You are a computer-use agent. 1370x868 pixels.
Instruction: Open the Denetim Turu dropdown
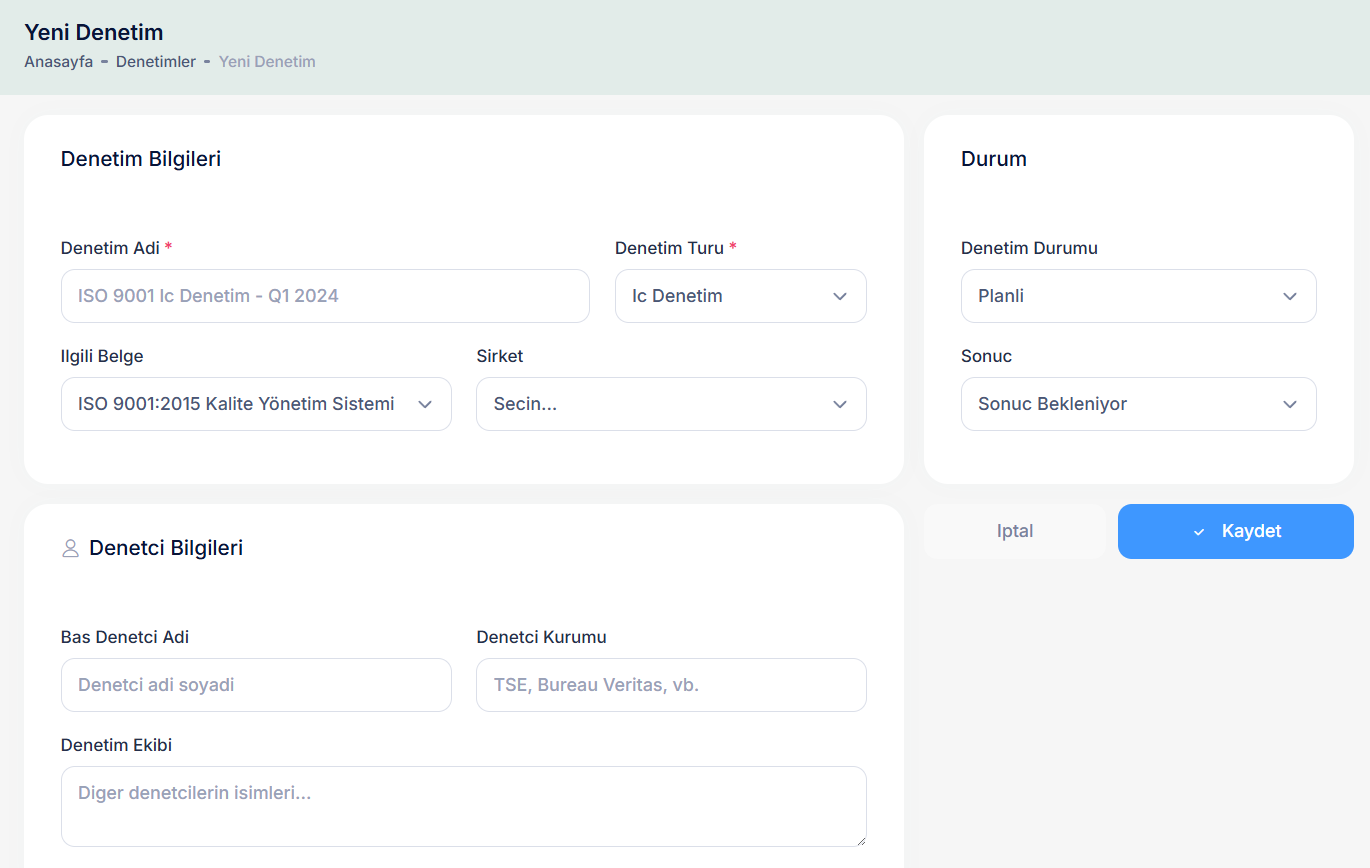click(740, 296)
